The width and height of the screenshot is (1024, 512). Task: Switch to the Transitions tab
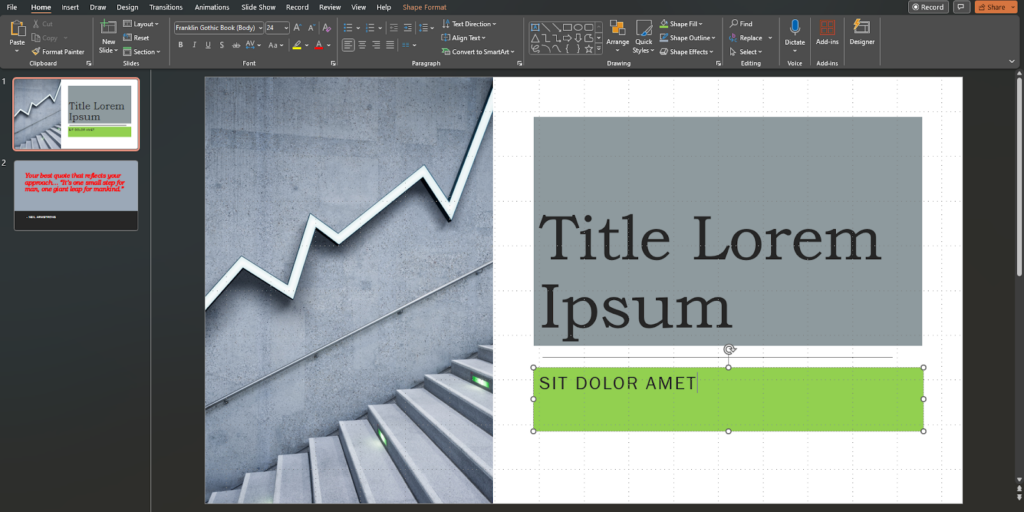(x=166, y=7)
